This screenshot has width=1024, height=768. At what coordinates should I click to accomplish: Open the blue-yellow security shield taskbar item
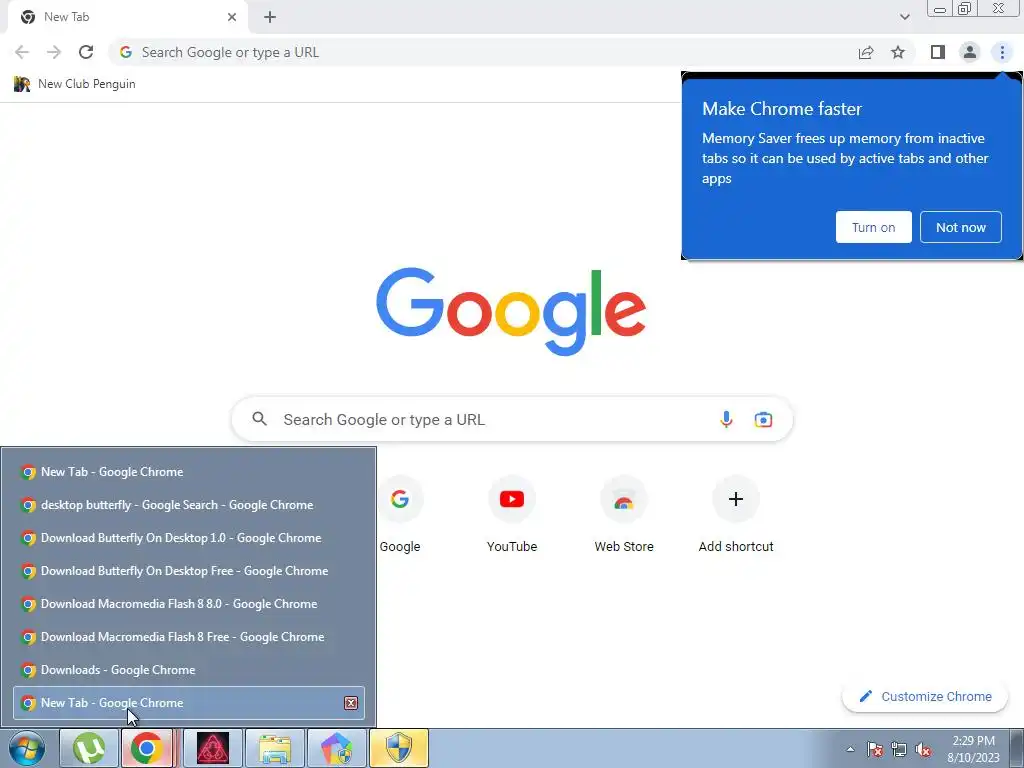click(399, 748)
